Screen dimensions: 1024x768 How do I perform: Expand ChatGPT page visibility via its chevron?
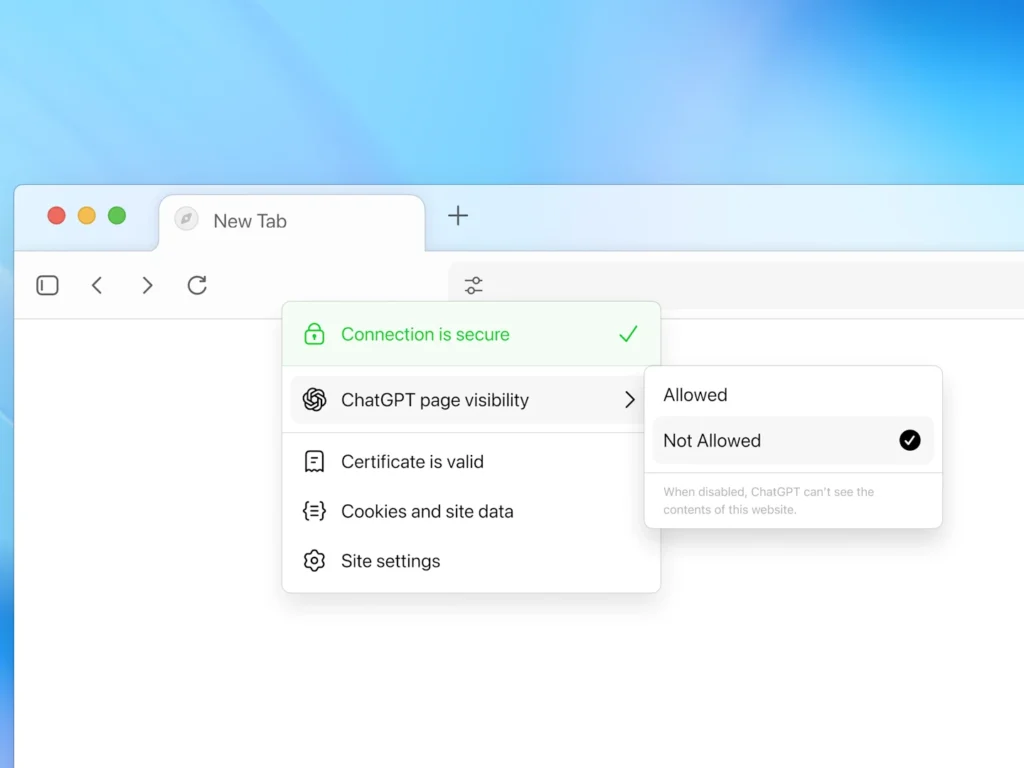click(x=630, y=399)
